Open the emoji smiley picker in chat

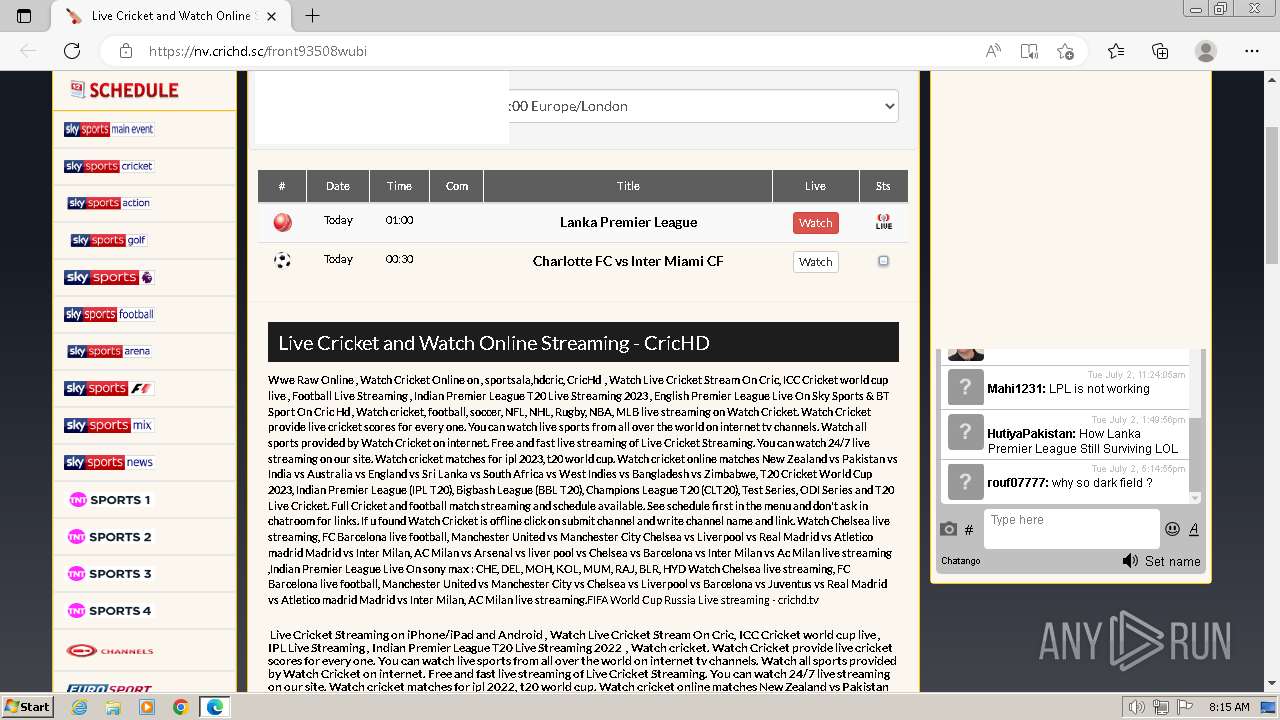[x=1172, y=529]
